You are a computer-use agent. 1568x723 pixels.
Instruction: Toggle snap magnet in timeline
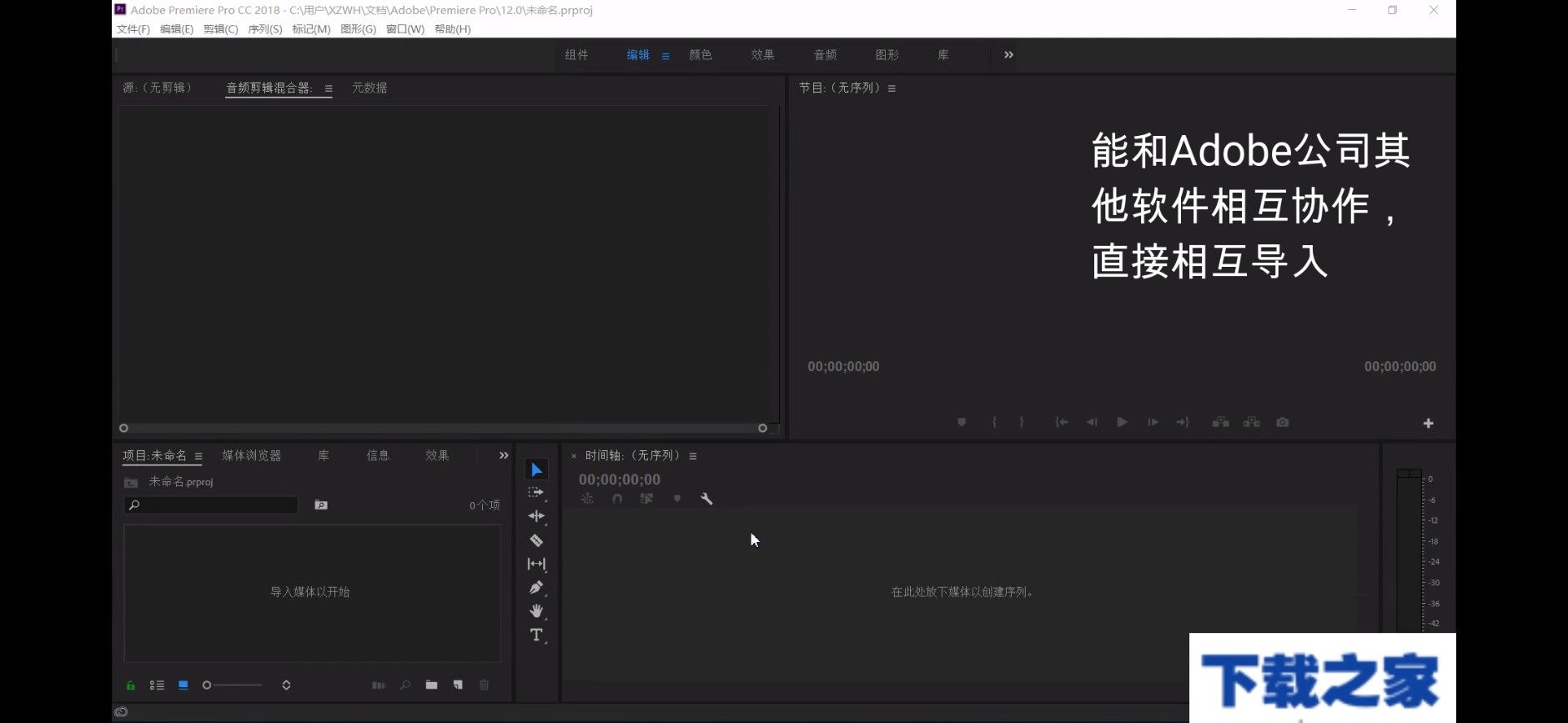coord(617,499)
